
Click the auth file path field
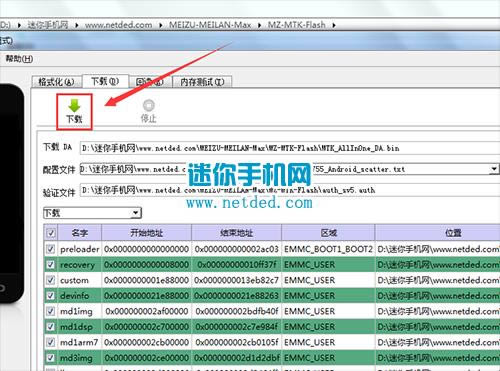click(290, 190)
